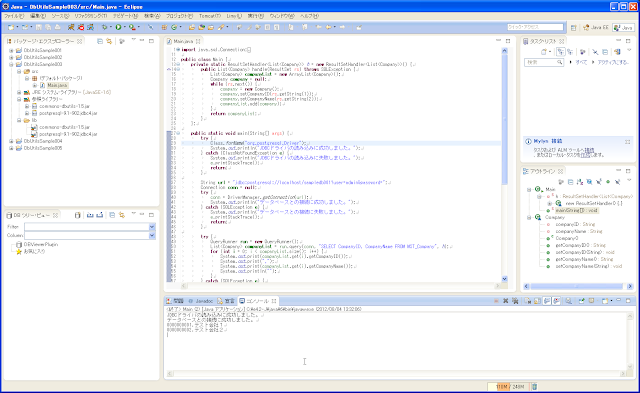The image size is (640, 393).
Task: Collapse the DbUtilsSample003 project node
Action: point(11,64)
